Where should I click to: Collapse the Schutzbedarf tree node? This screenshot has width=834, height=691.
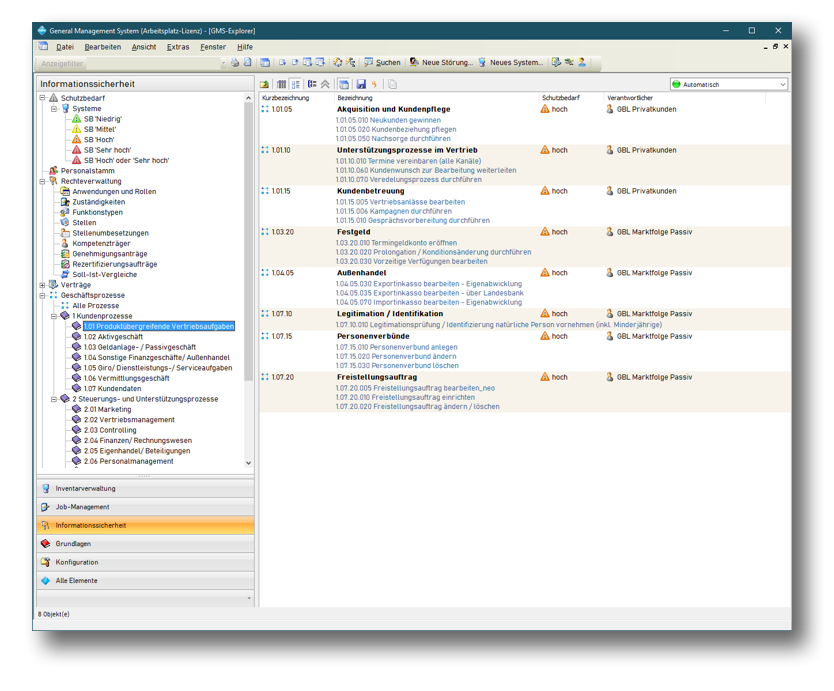(42, 98)
